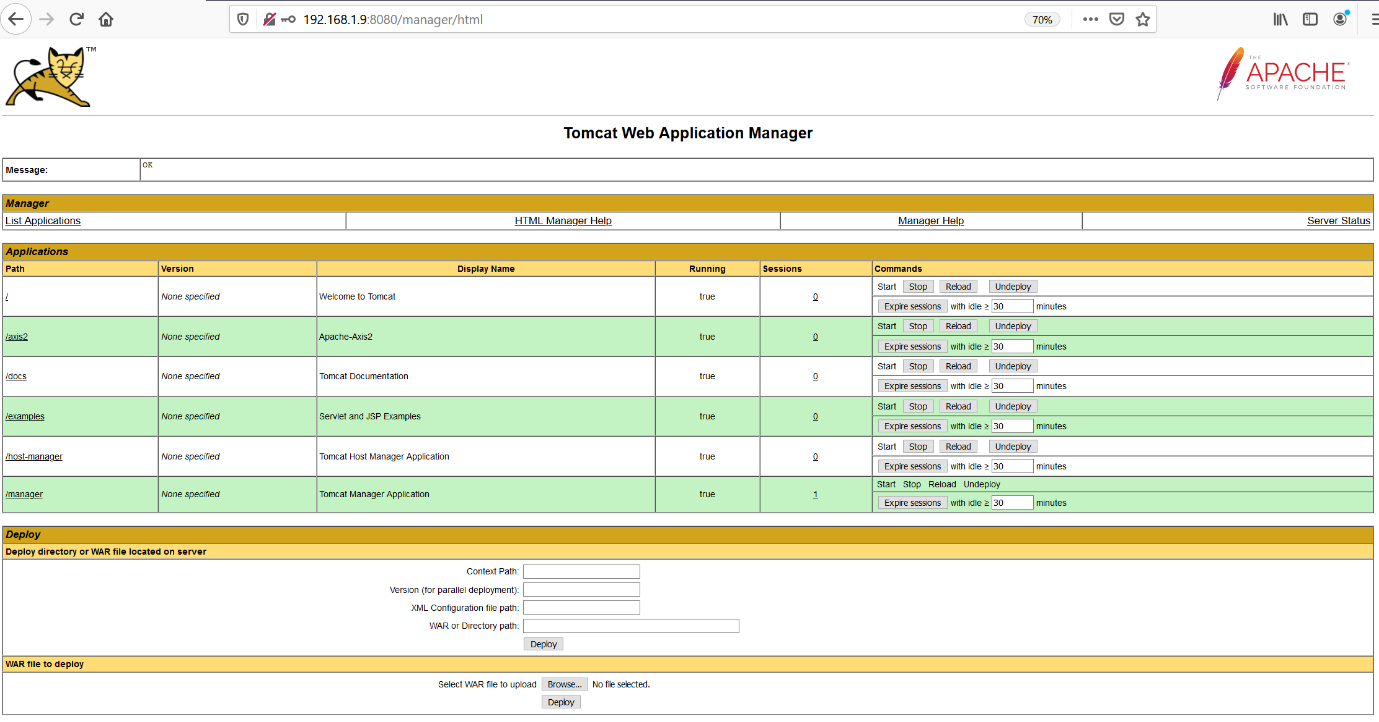
Task: Expire sessions for /host-manager app
Action: tap(912, 466)
